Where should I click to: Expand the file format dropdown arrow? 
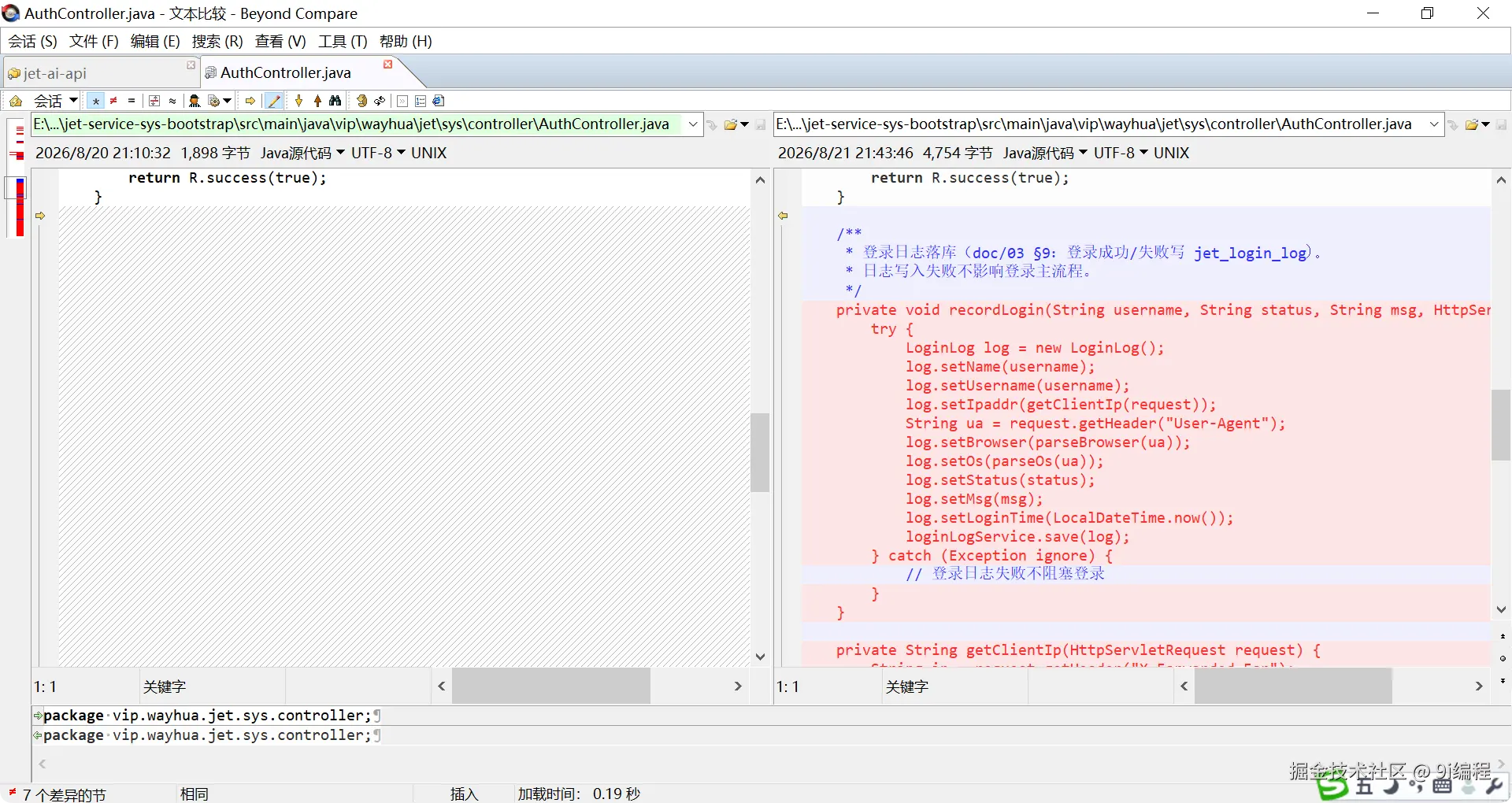[227, 101]
